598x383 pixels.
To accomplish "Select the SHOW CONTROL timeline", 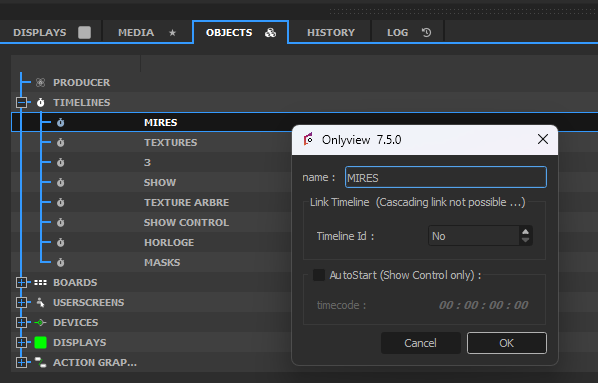I will coord(186,222).
